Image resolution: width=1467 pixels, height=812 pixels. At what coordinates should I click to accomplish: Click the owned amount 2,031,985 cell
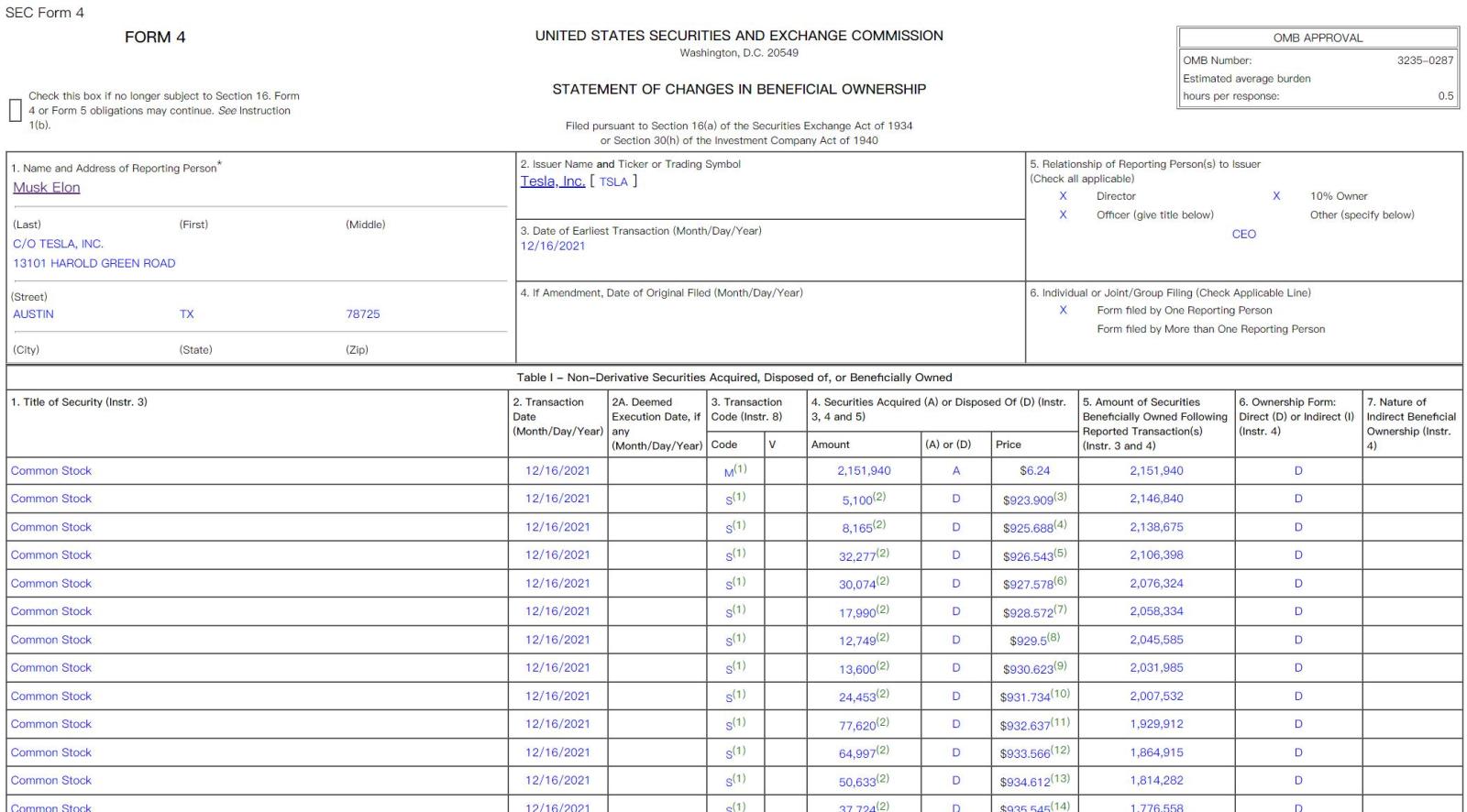pos(1156,667)
